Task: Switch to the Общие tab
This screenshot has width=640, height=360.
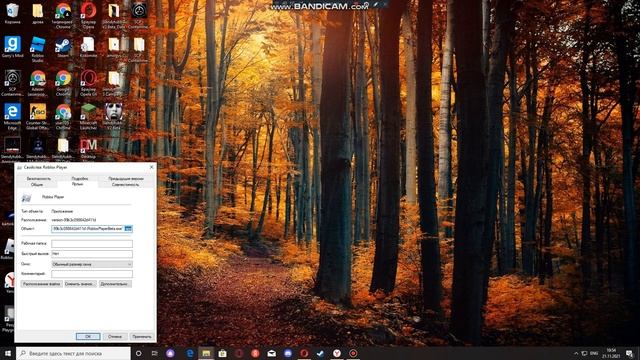Action: coord(37,184)
